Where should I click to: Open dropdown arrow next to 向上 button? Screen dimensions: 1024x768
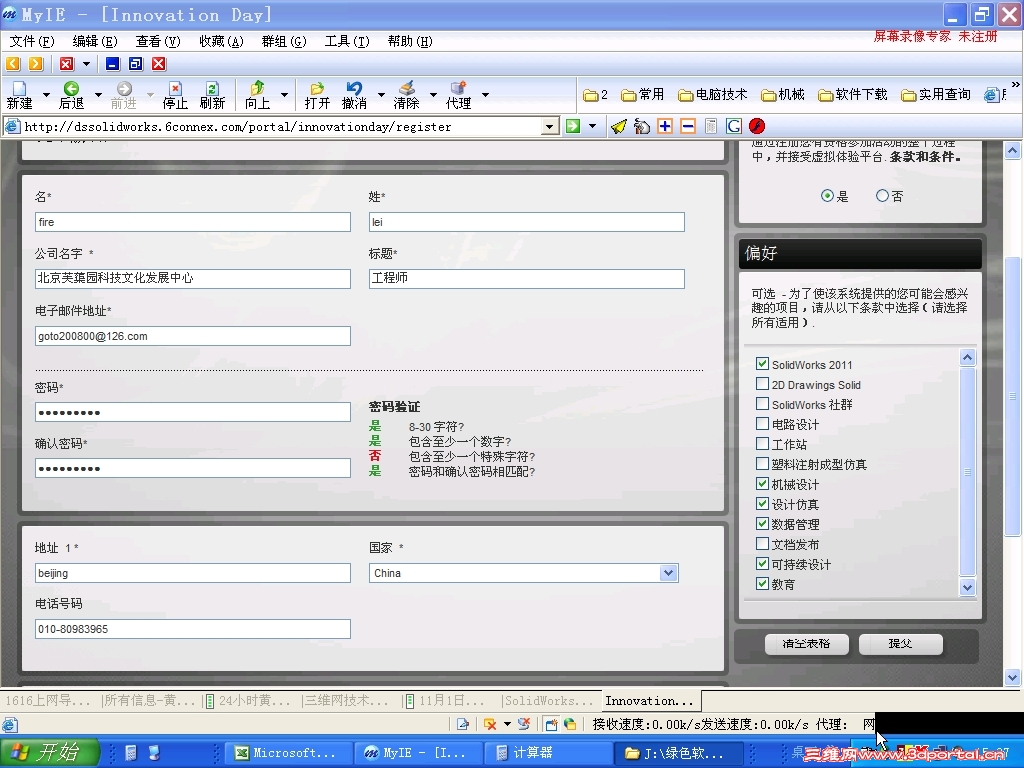(284, 95)
